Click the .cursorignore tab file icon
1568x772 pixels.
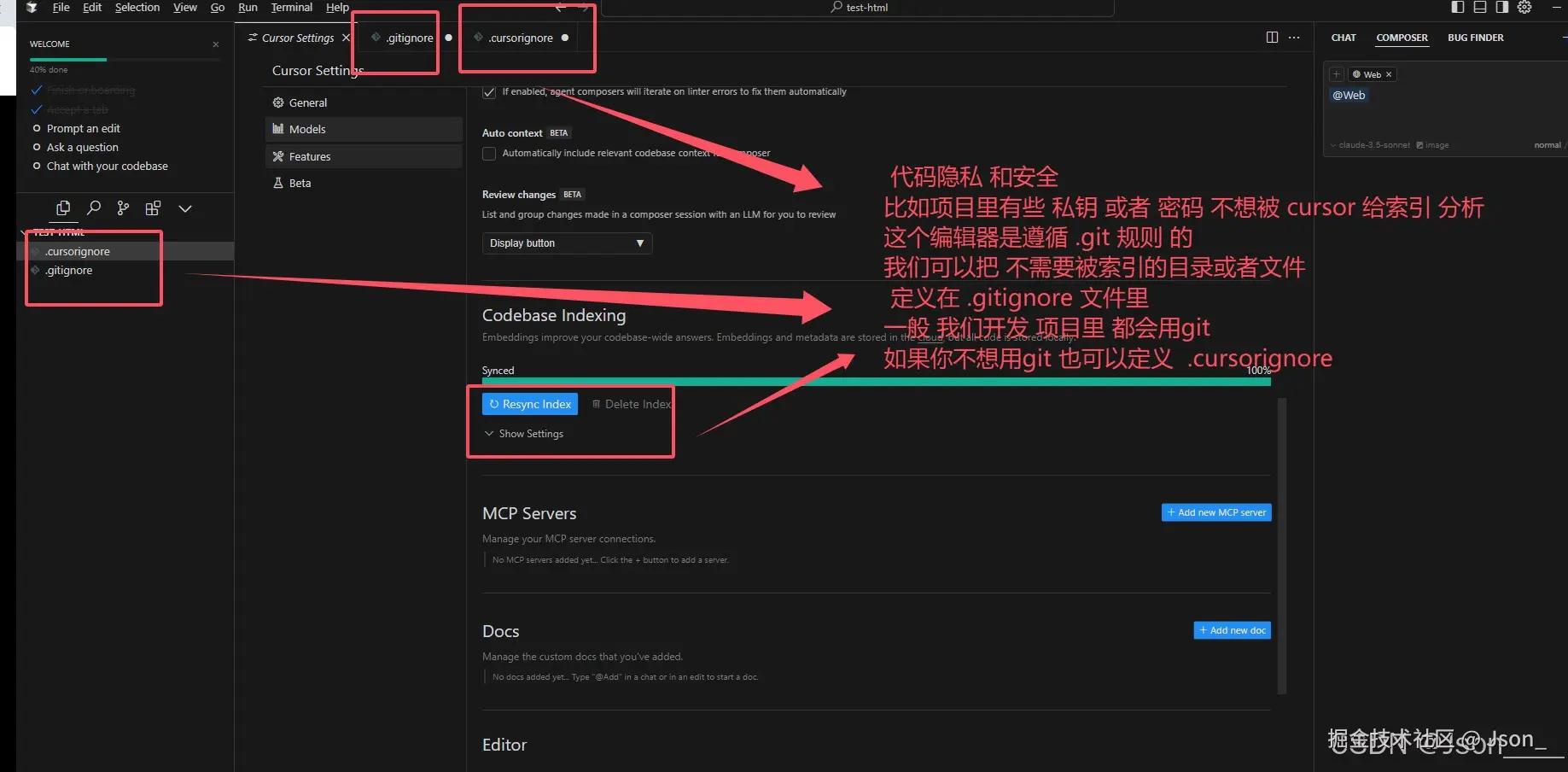(x=478, y=38)
